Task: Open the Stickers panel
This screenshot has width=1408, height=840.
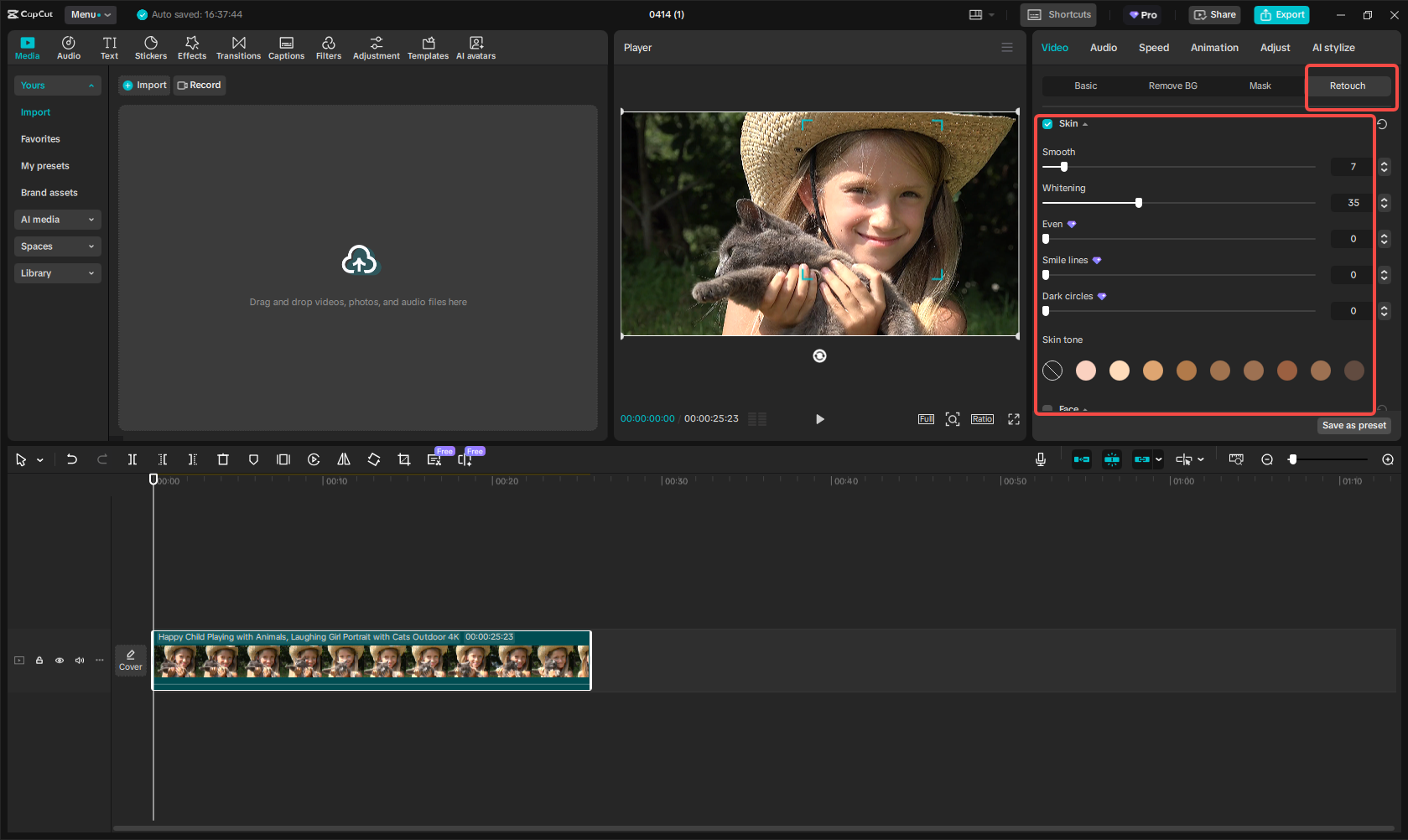Action: coord(151,48)
